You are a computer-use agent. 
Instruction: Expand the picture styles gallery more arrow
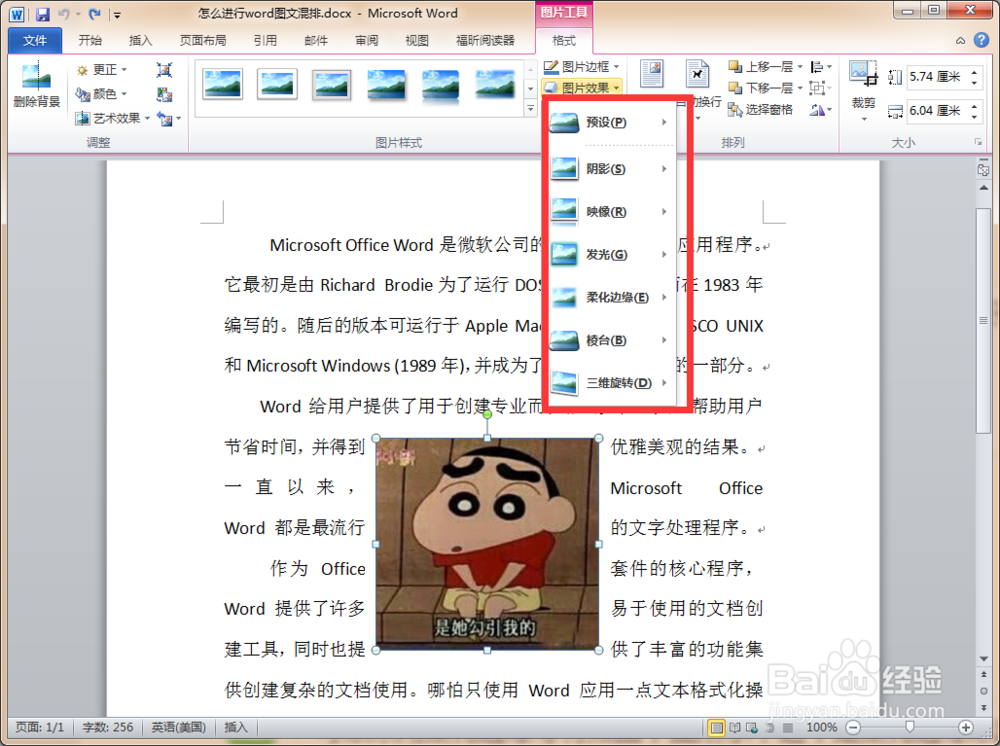[x=530, y=109]
